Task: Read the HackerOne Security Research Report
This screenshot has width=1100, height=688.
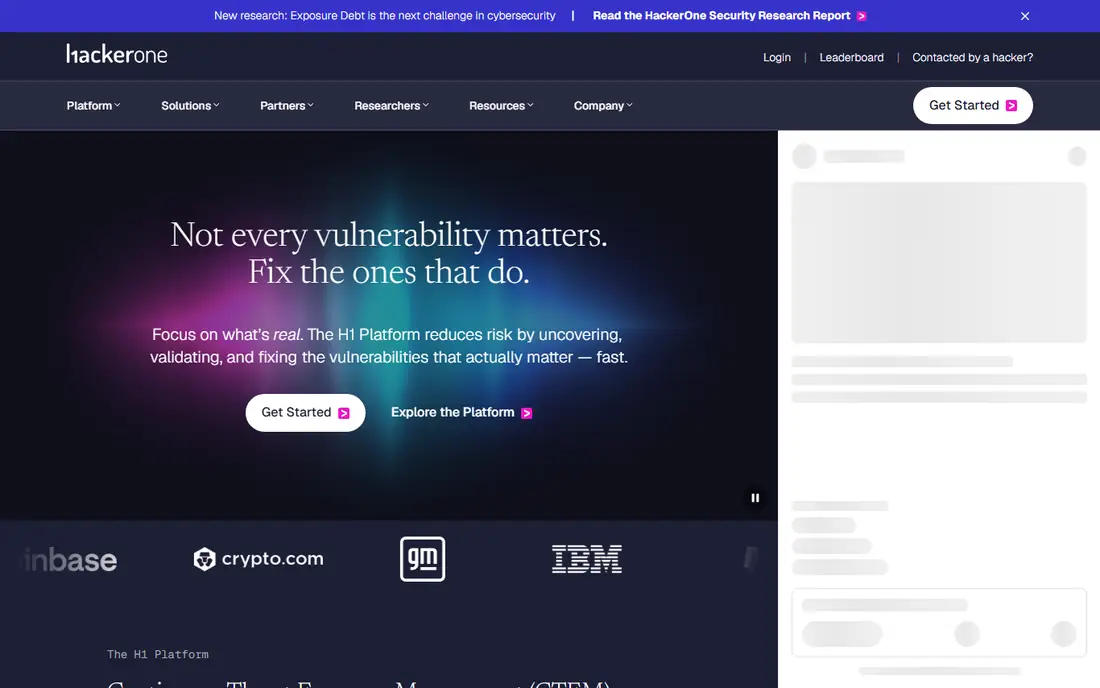Action: 729,15
